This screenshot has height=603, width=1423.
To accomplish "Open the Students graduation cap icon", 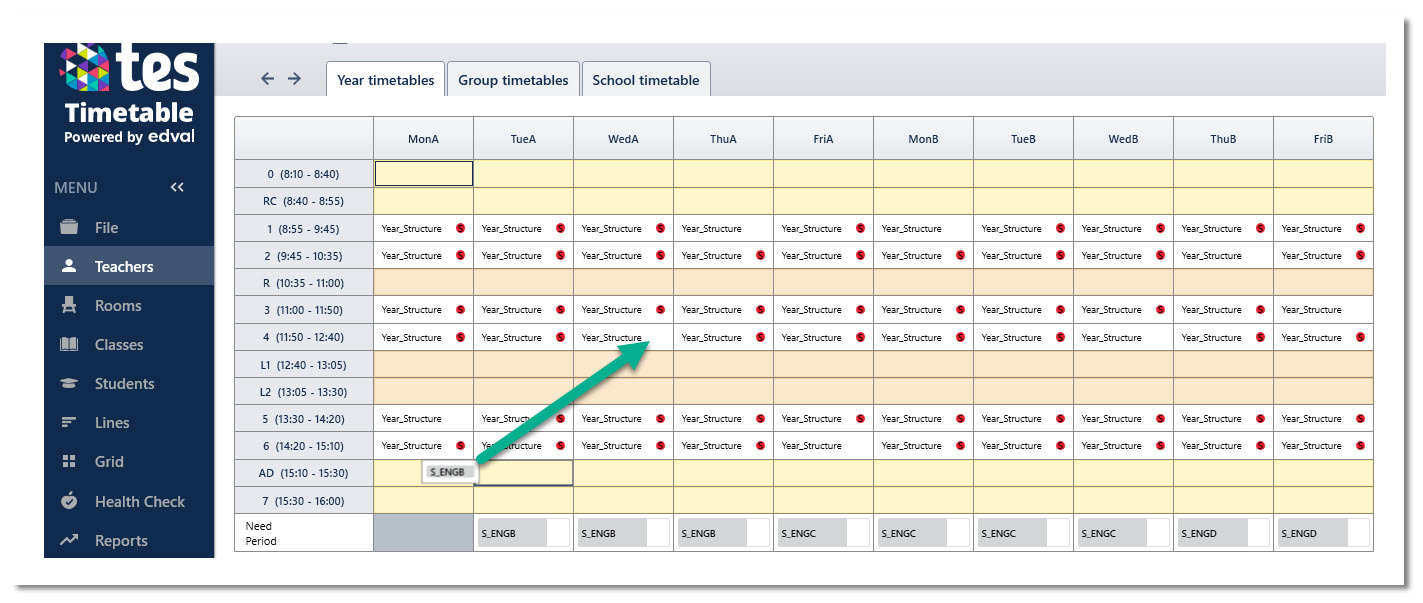I will tap(69, 383).
